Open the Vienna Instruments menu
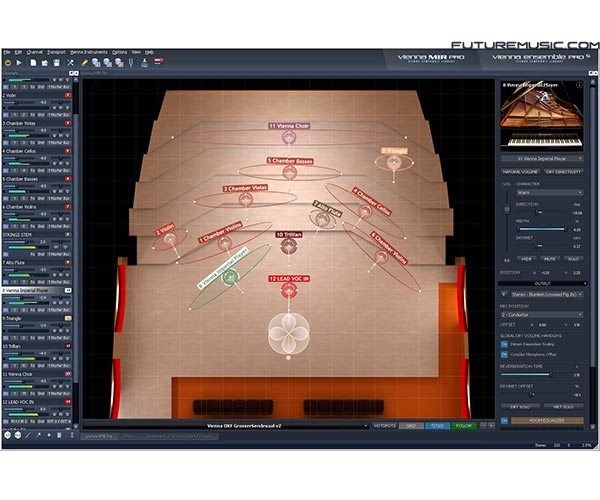The image size is (600, 500). [x=89, y=52]
